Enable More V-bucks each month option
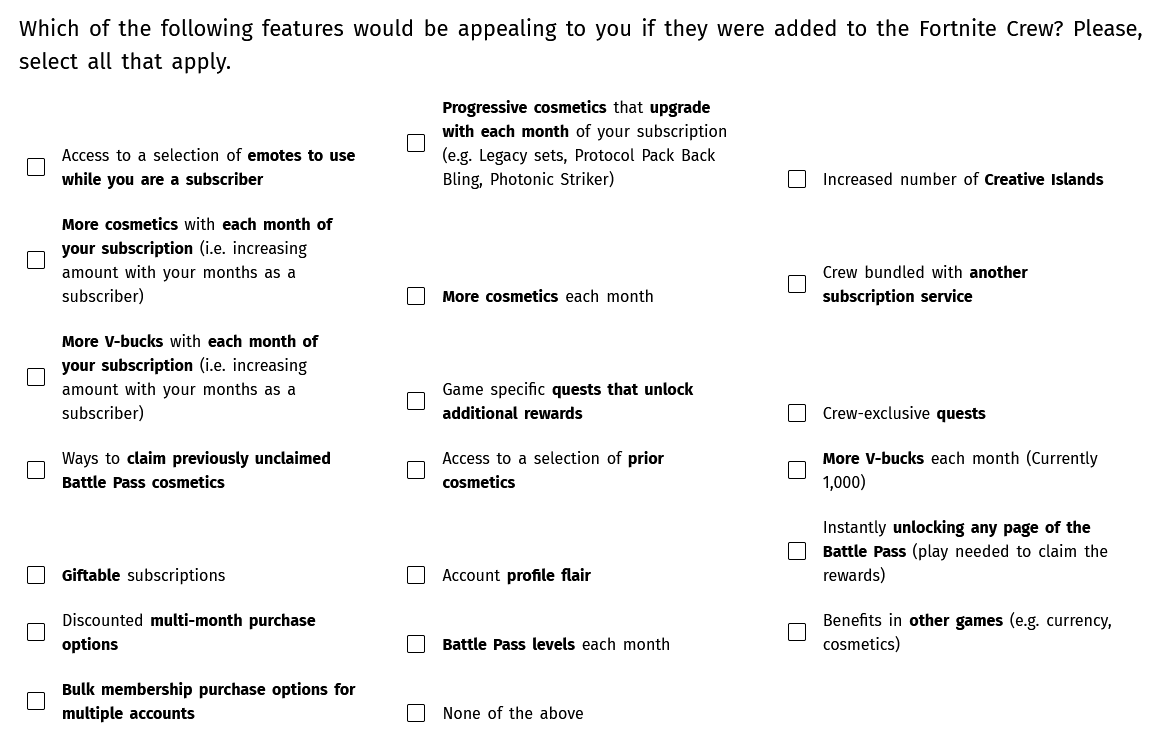Image resolution: width=1157 pixels, height=756 pixels. tap(797, 470)
